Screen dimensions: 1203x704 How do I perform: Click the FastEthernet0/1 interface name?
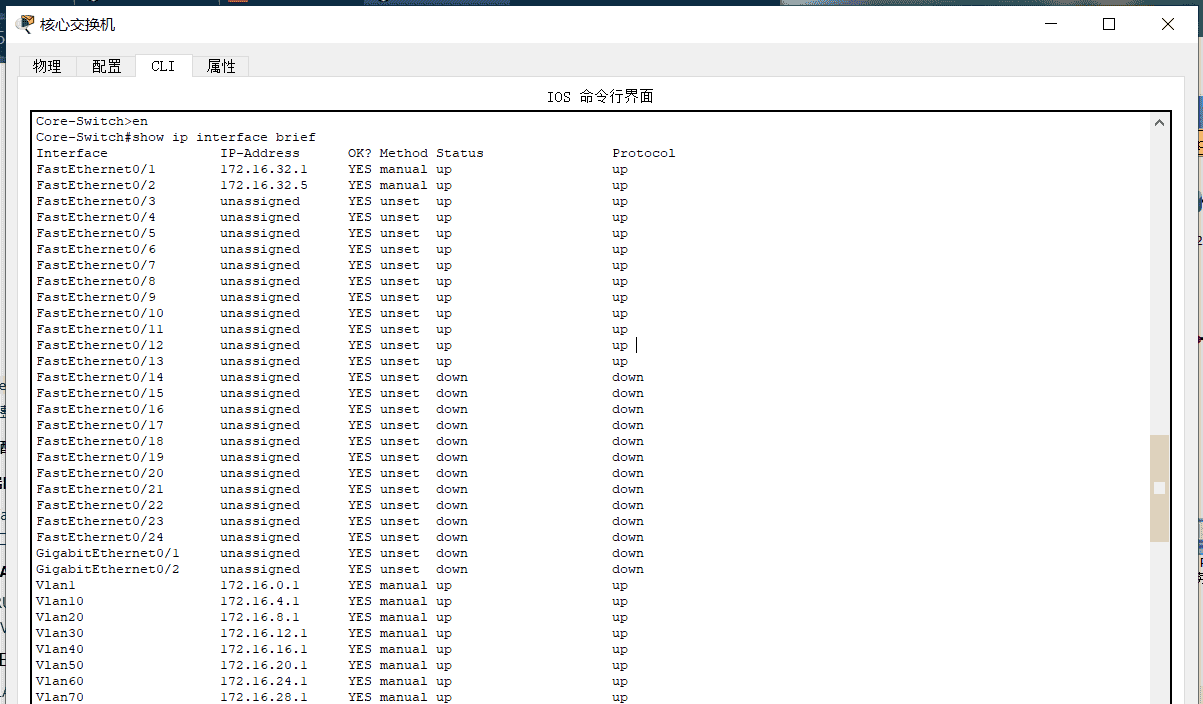[96, 169]
